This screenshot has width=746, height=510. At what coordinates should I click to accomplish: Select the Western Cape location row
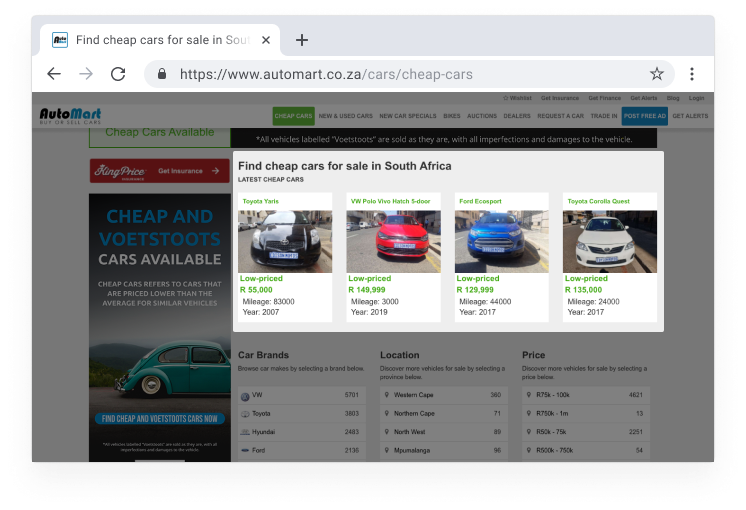444,395
